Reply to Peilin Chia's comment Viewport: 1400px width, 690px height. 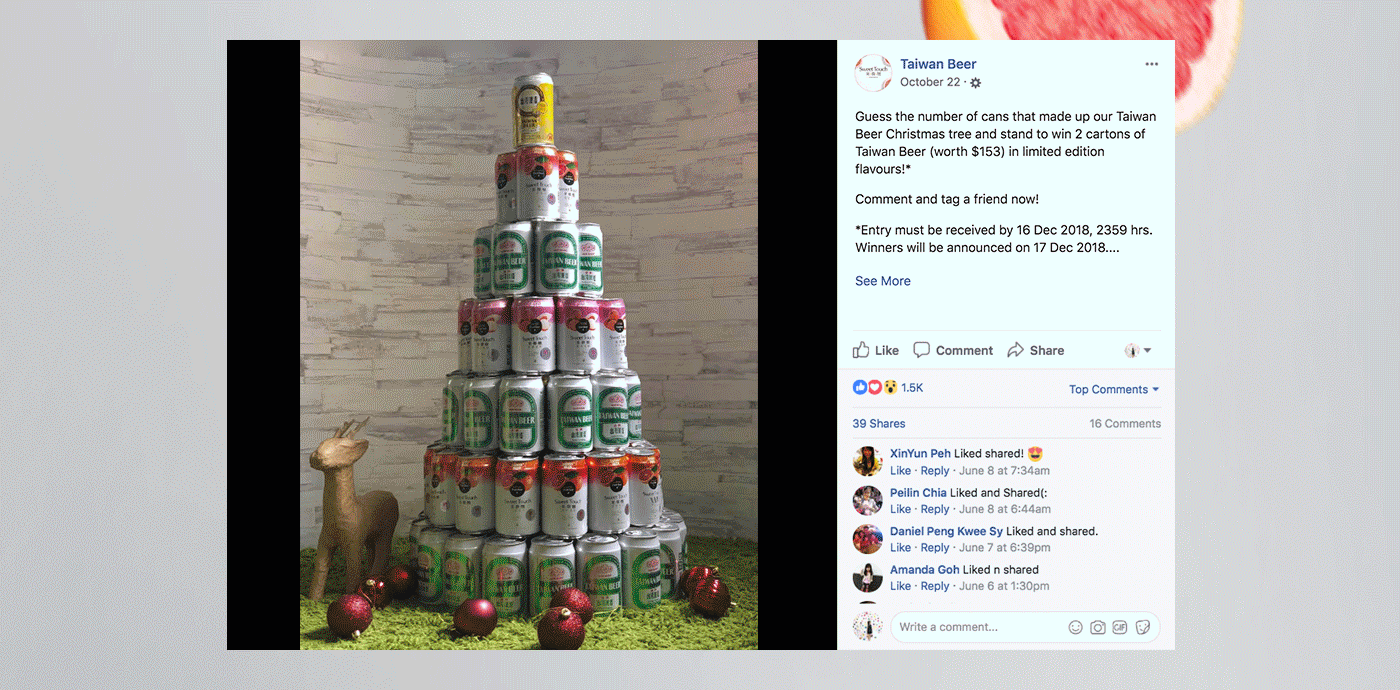pyautogui.click(x=935, y=509)
